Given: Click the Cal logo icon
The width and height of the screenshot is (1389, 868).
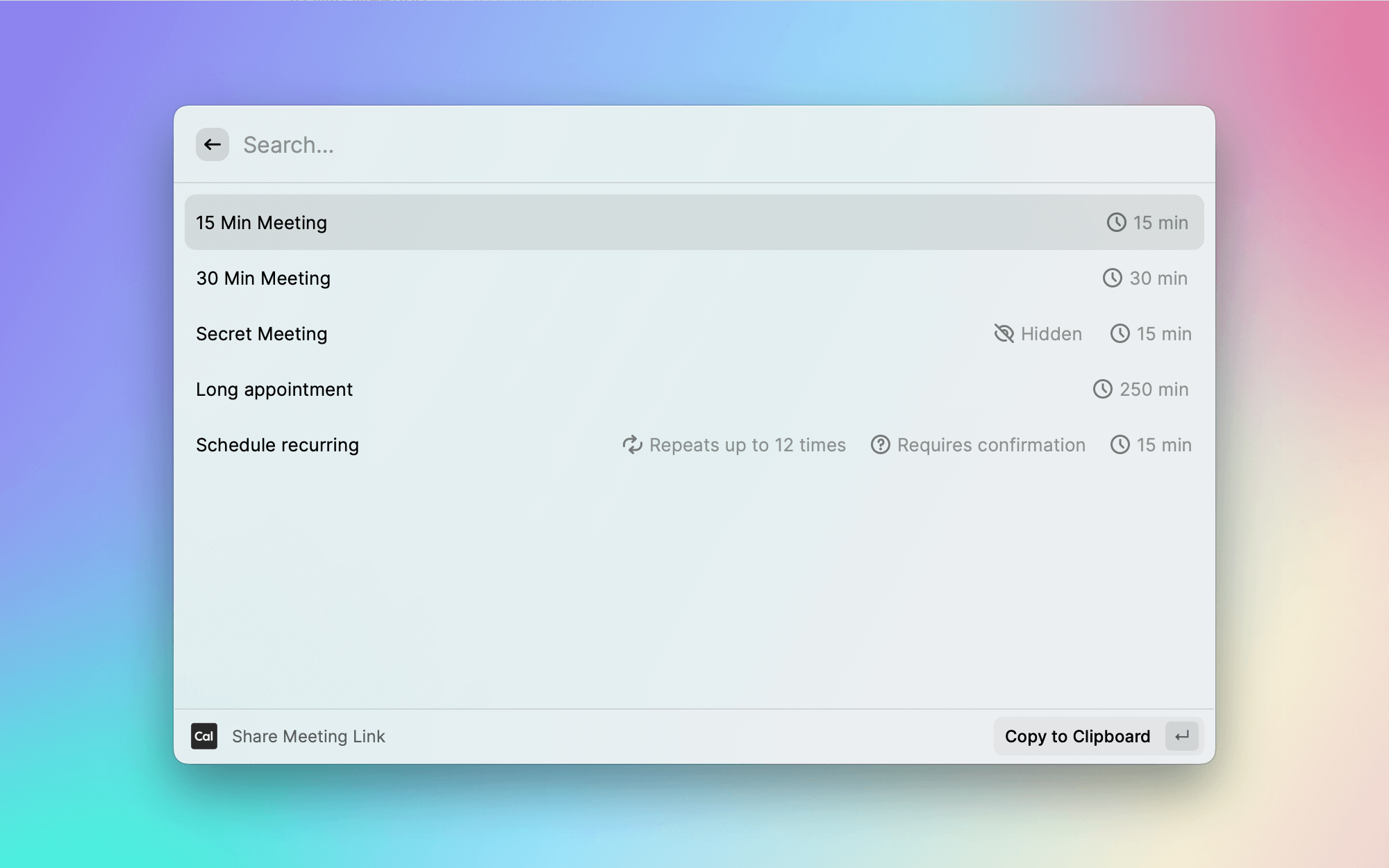Looking at the screenshot, I should click(x=204, y=736).
